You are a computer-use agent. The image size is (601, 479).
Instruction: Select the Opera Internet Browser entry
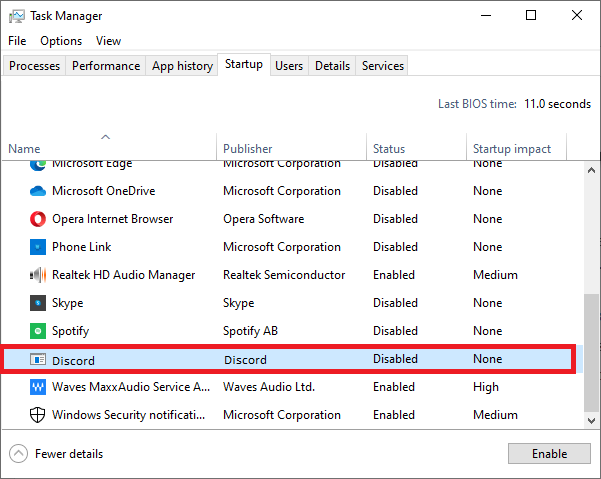click(113, 219)
